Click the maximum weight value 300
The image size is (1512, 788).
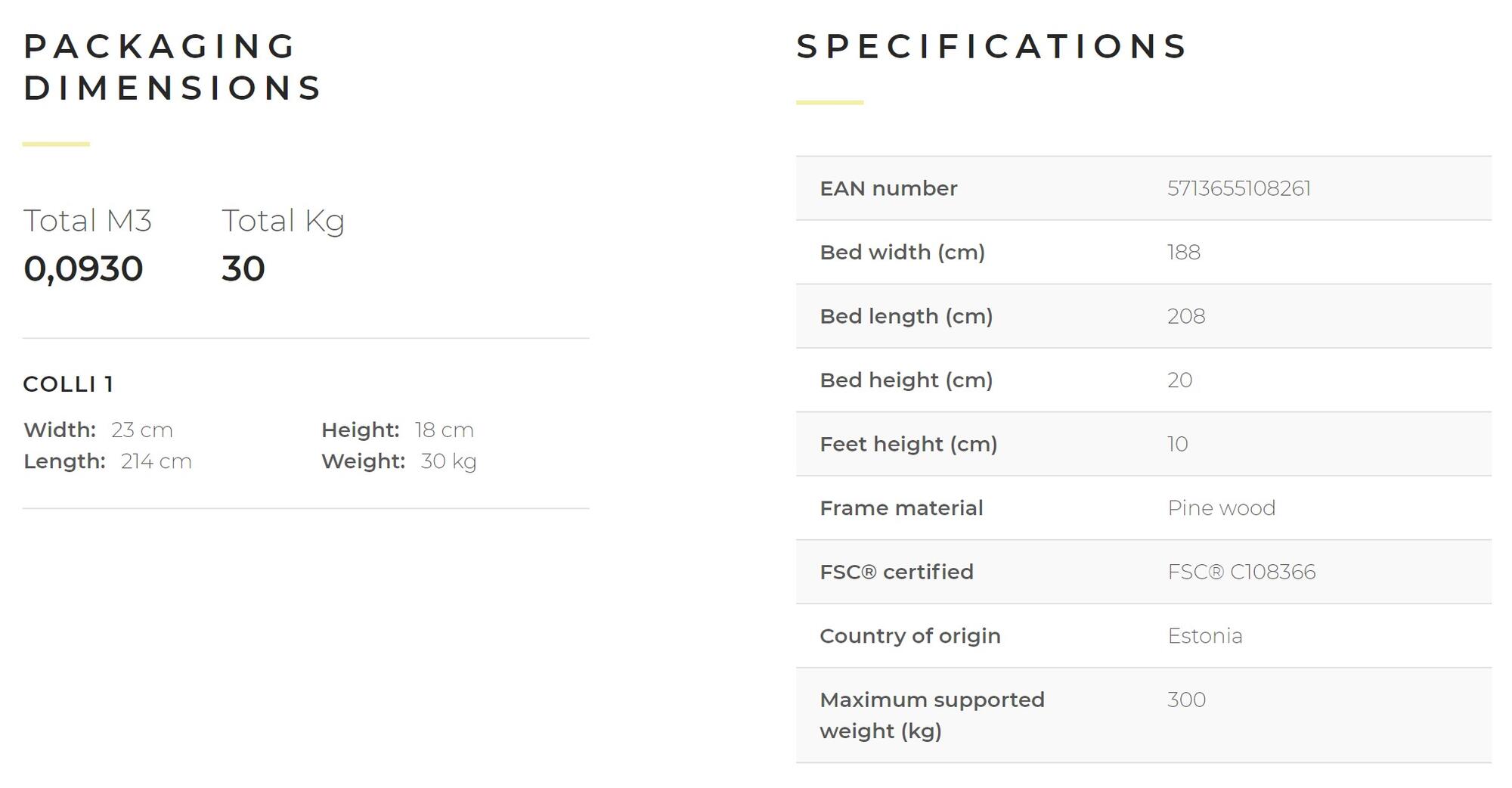(1186, 700)
